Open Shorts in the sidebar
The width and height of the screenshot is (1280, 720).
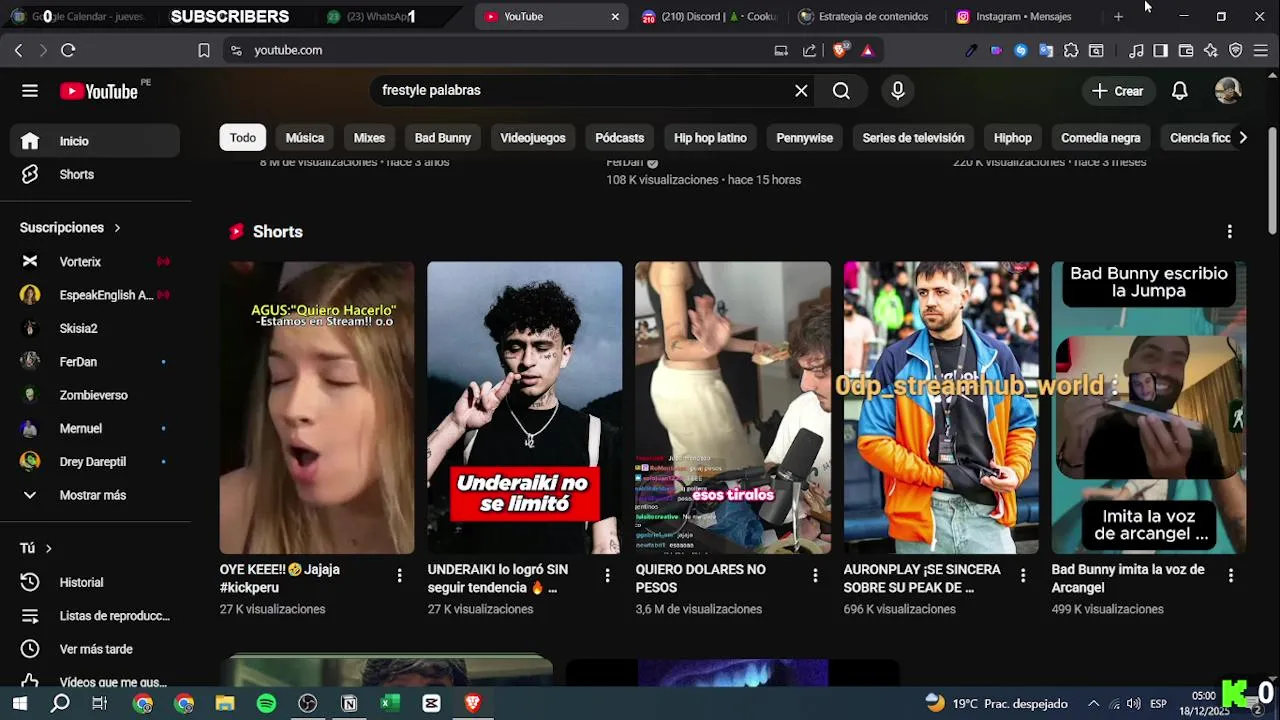[x=95, y=174]
